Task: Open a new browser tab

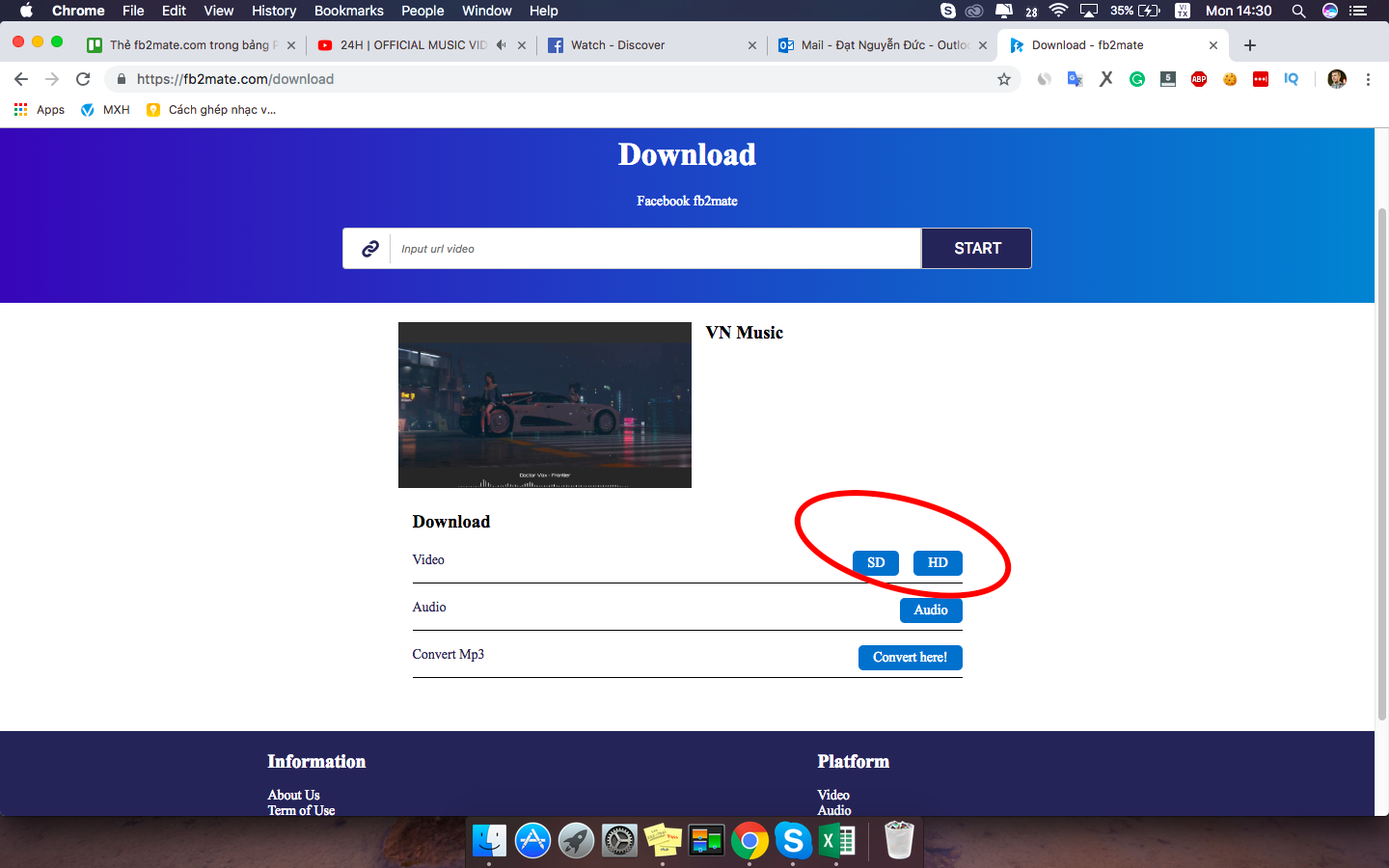Action: click(x=1250, y=45)
